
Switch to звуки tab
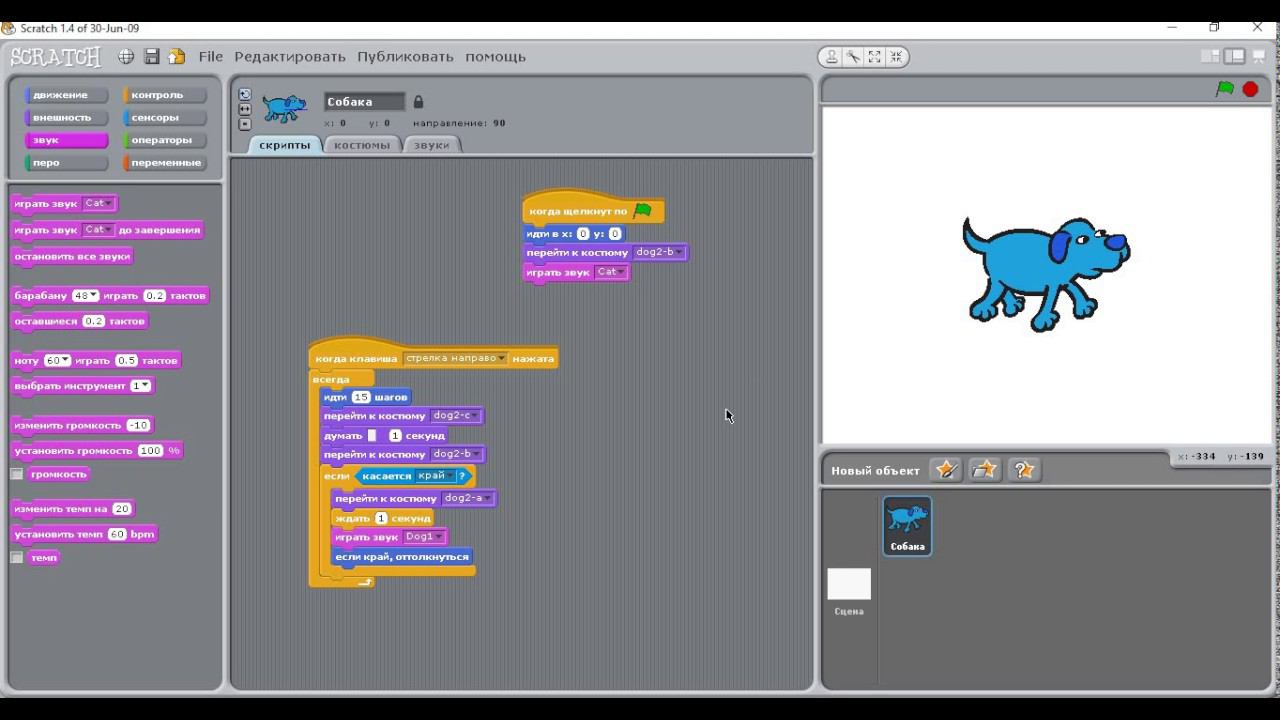click(431, 145)
